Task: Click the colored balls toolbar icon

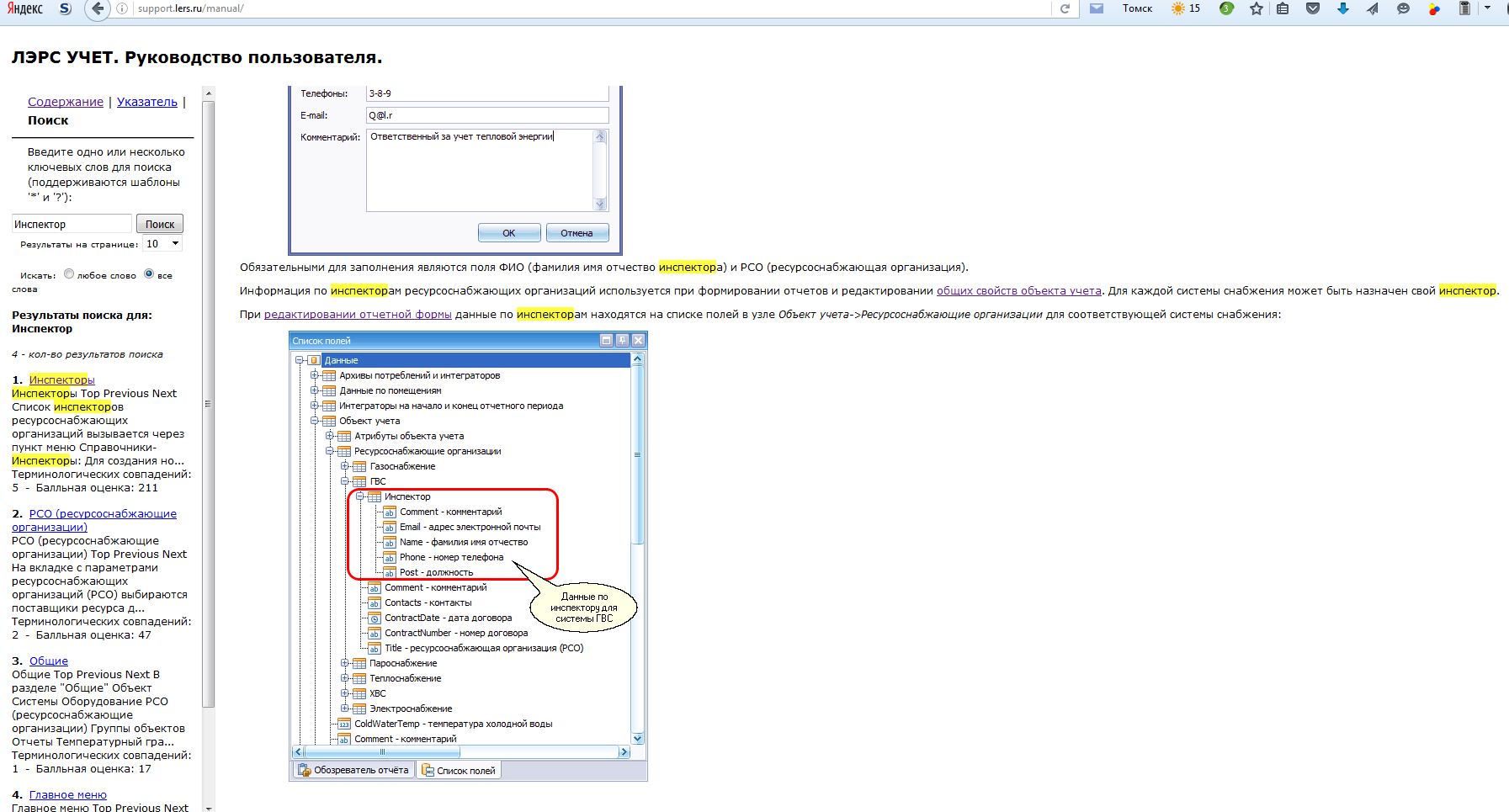Action: click(1434, 8)
